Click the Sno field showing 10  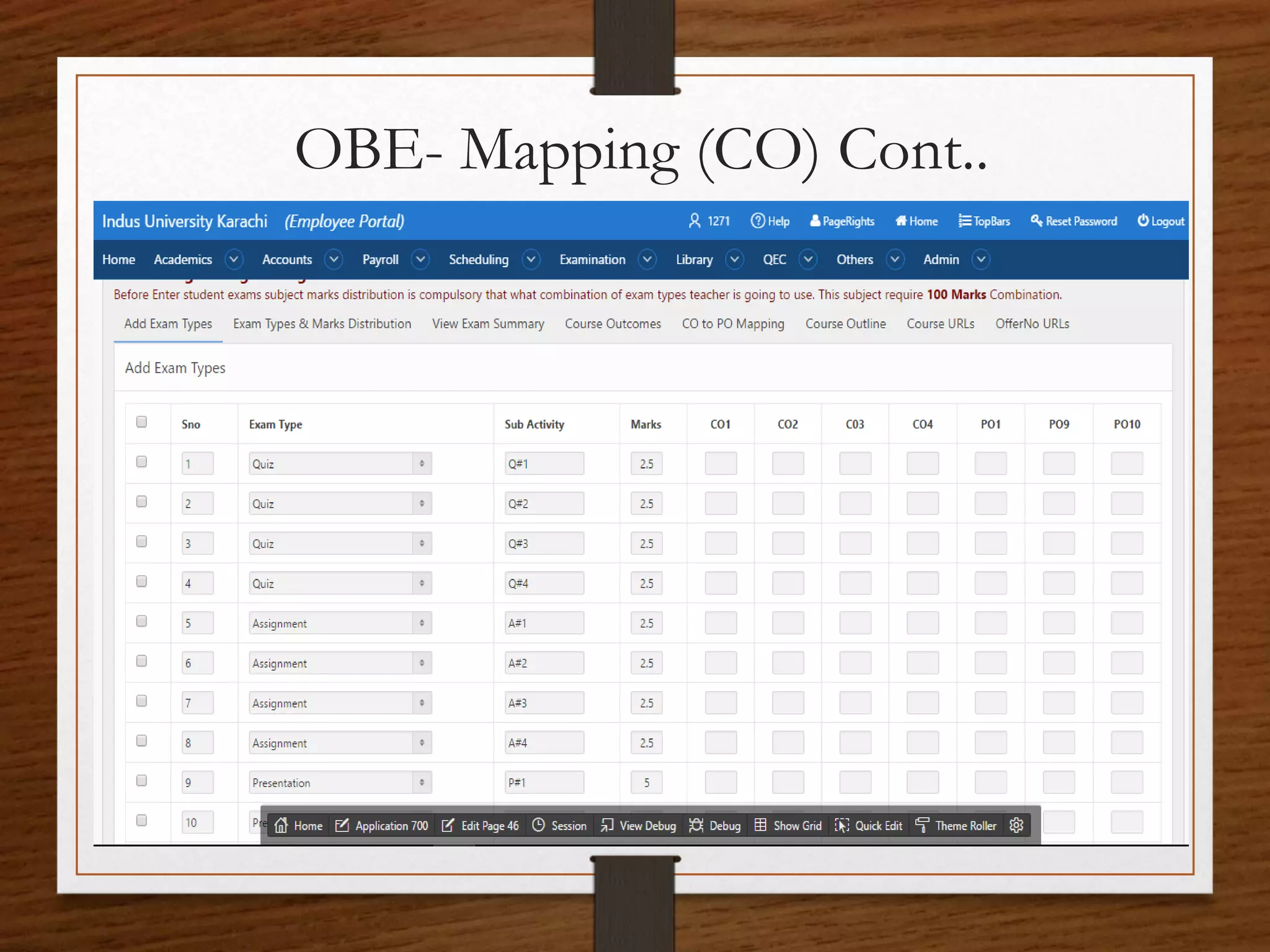coord(197,822)
